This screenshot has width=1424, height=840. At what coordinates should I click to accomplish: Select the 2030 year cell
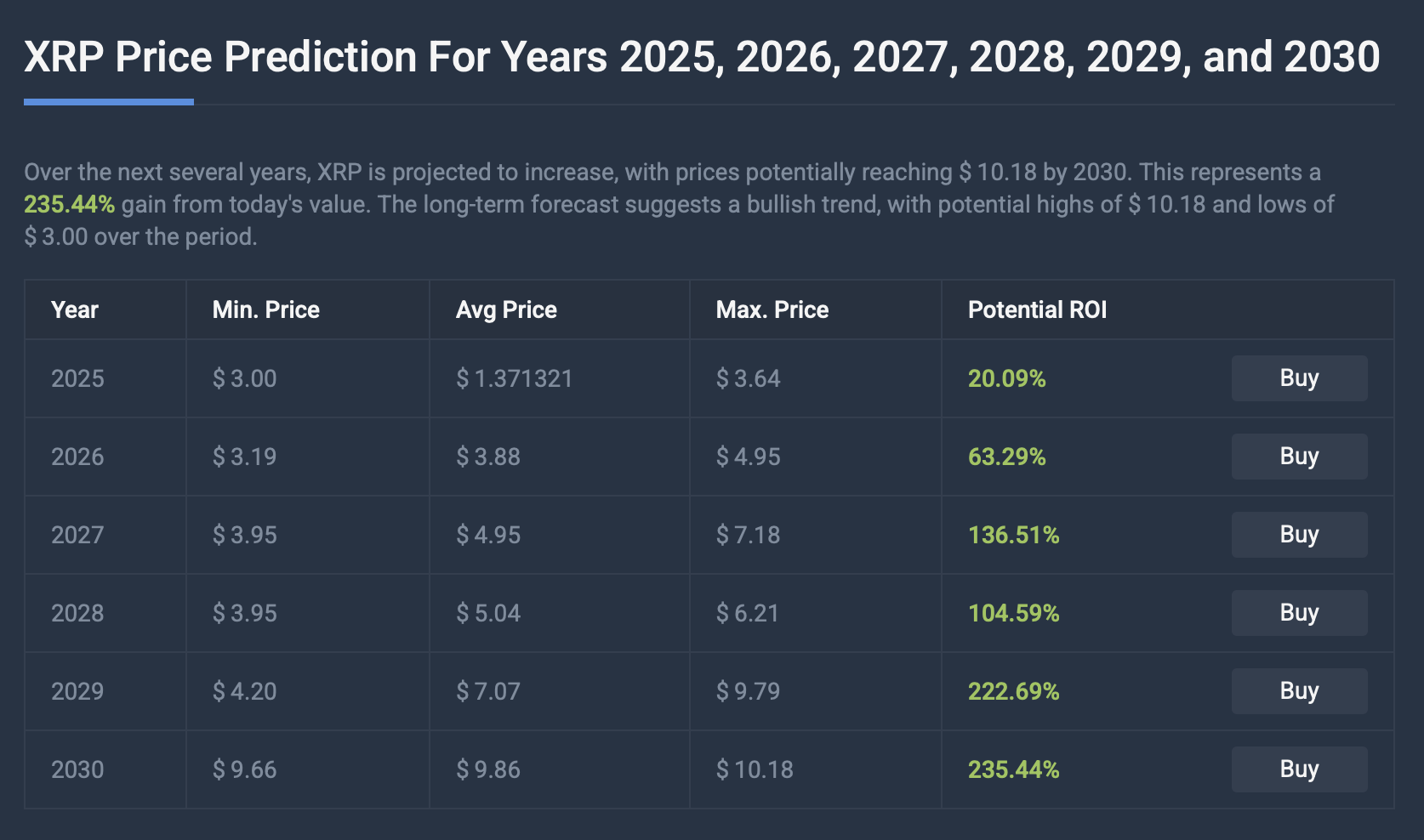78,769
